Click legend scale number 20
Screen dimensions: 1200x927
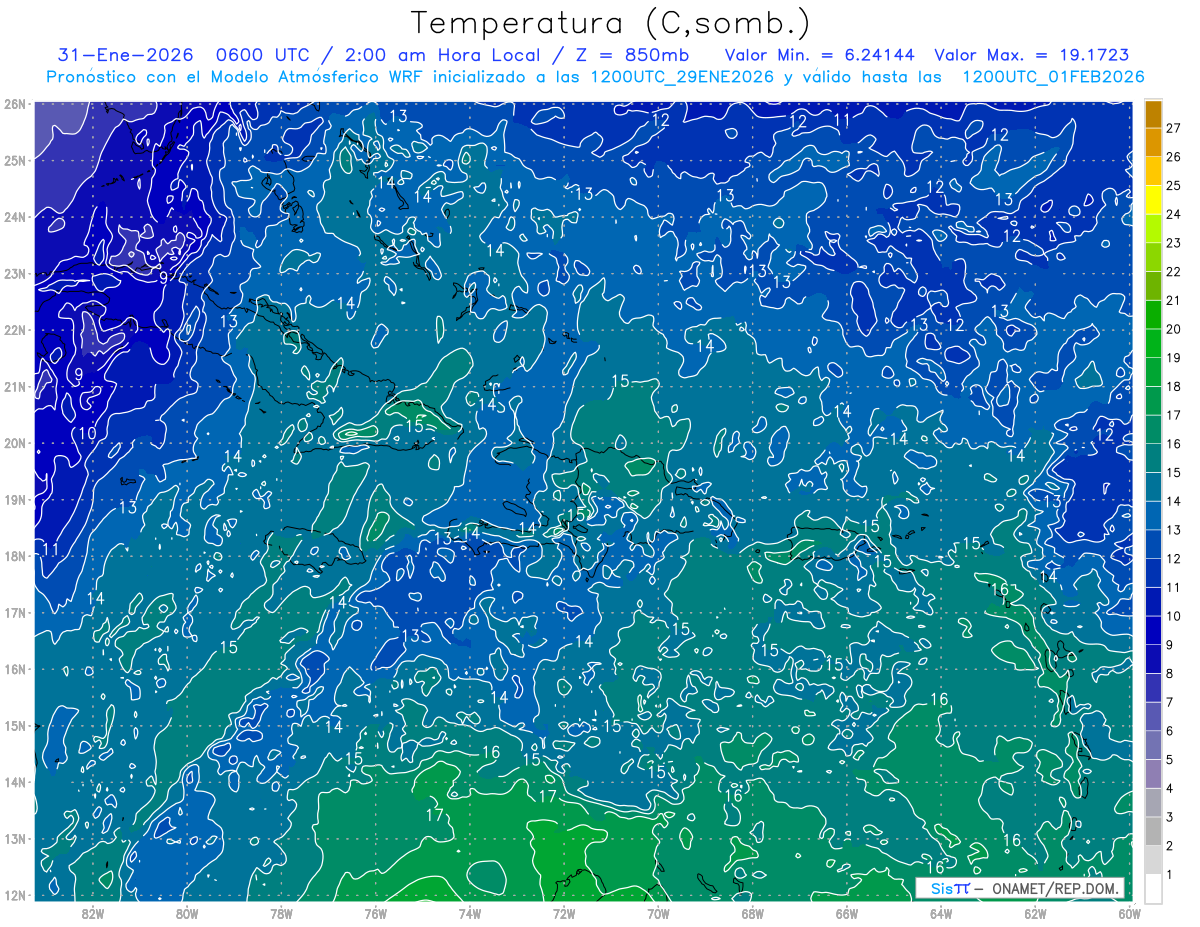click(1174, 329)
